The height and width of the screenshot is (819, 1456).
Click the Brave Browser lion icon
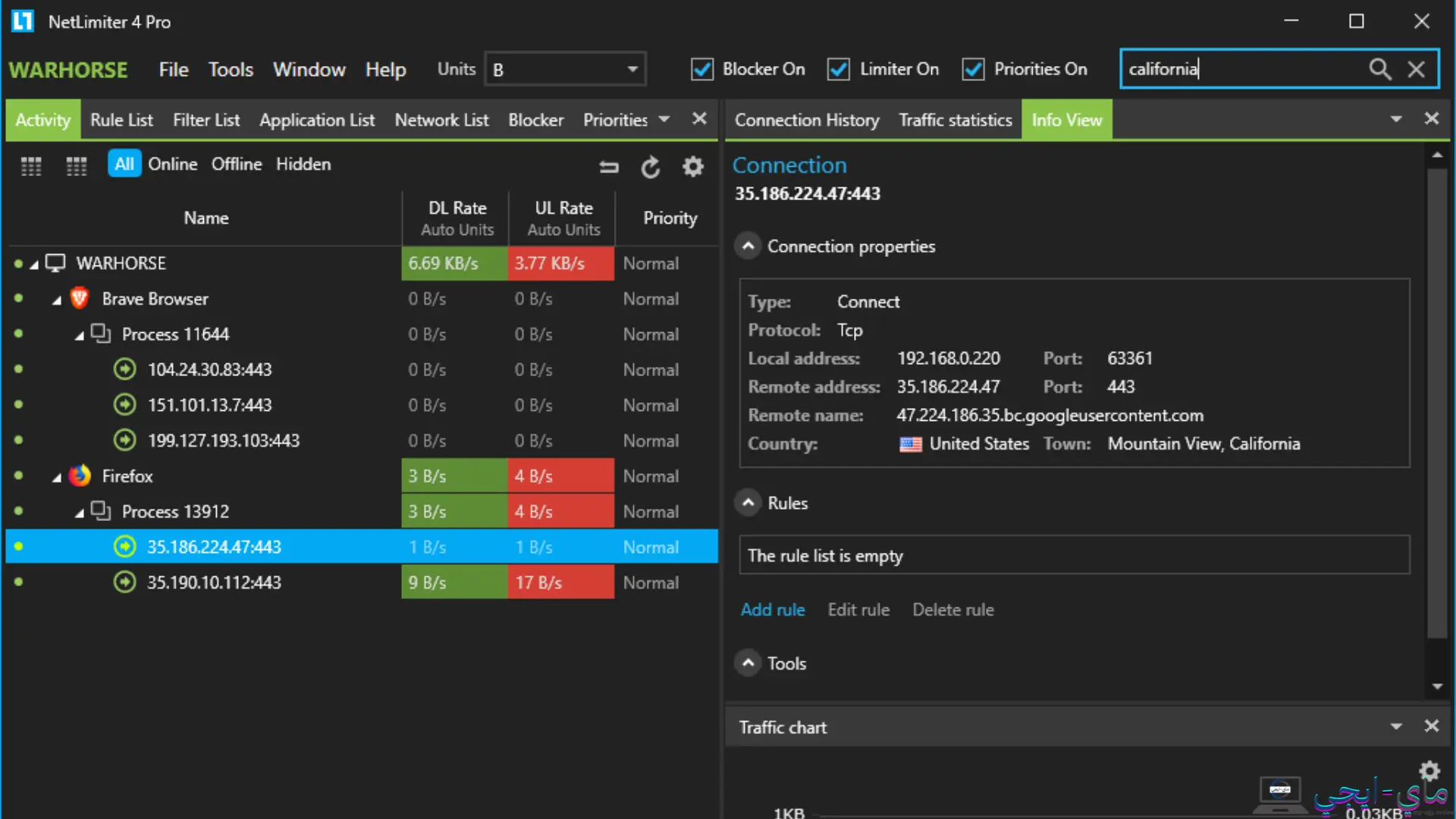click(80, 298)
